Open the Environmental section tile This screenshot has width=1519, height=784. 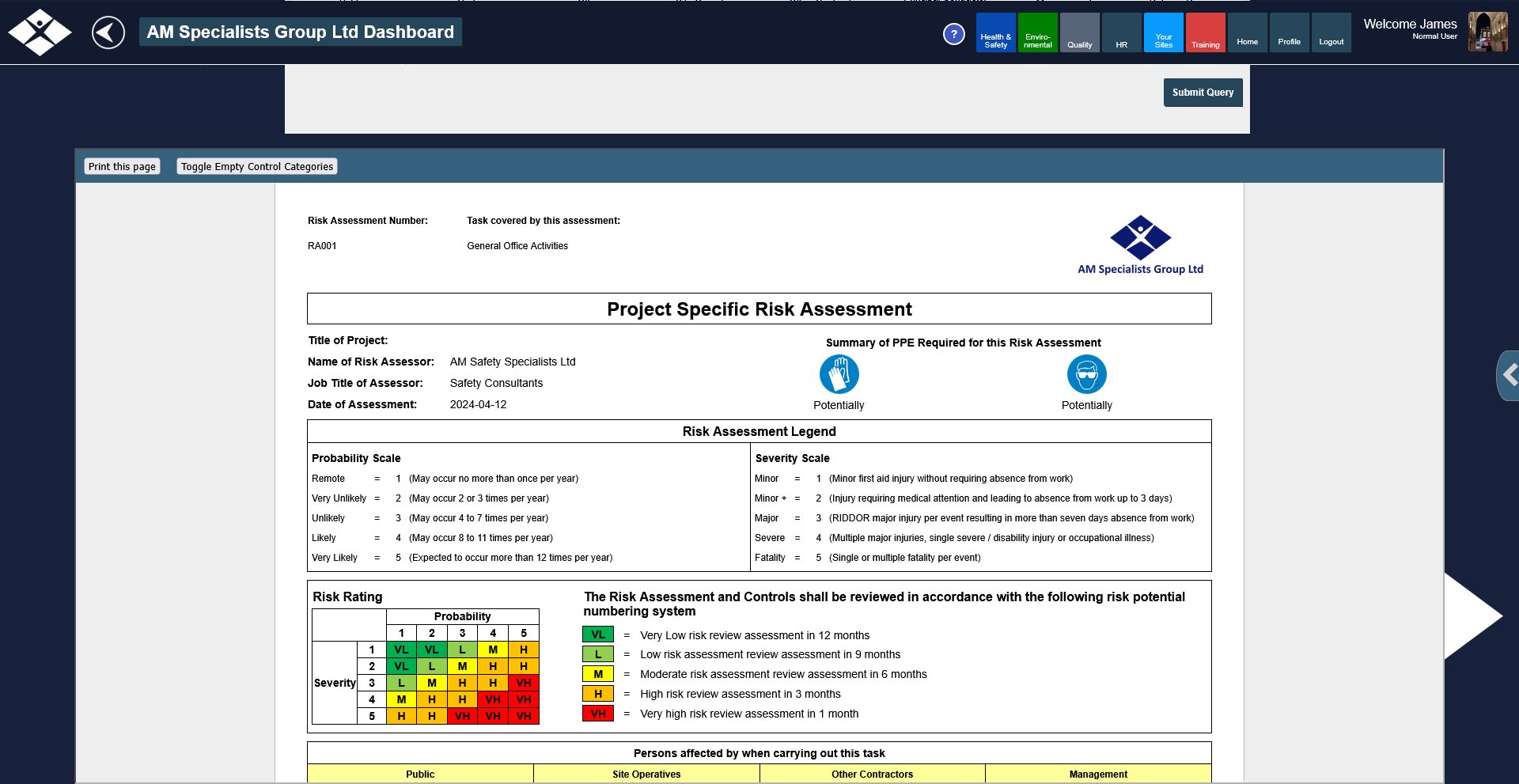click(1038, 32)
